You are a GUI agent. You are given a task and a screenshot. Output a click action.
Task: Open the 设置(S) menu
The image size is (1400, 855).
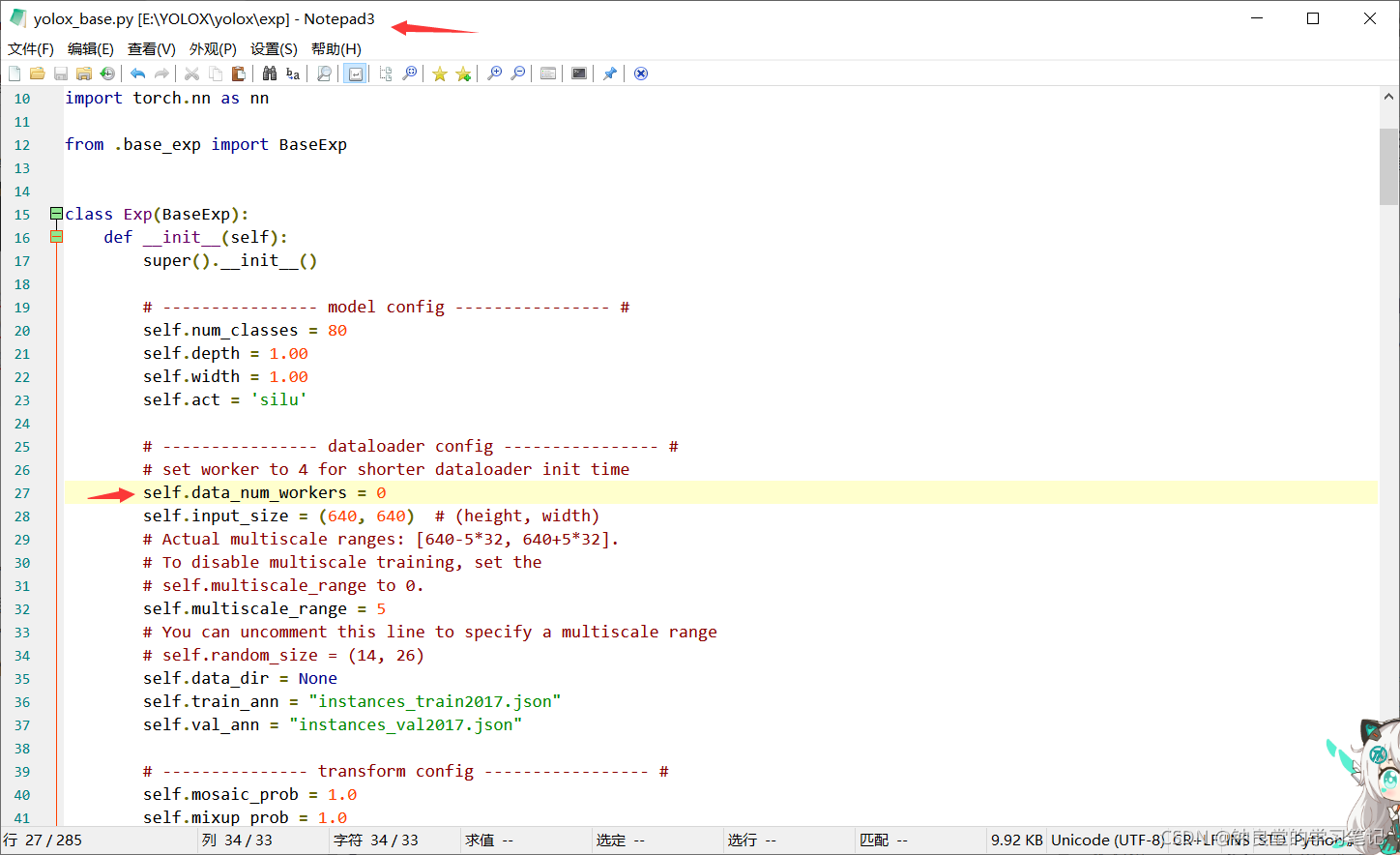click(274, 48)
